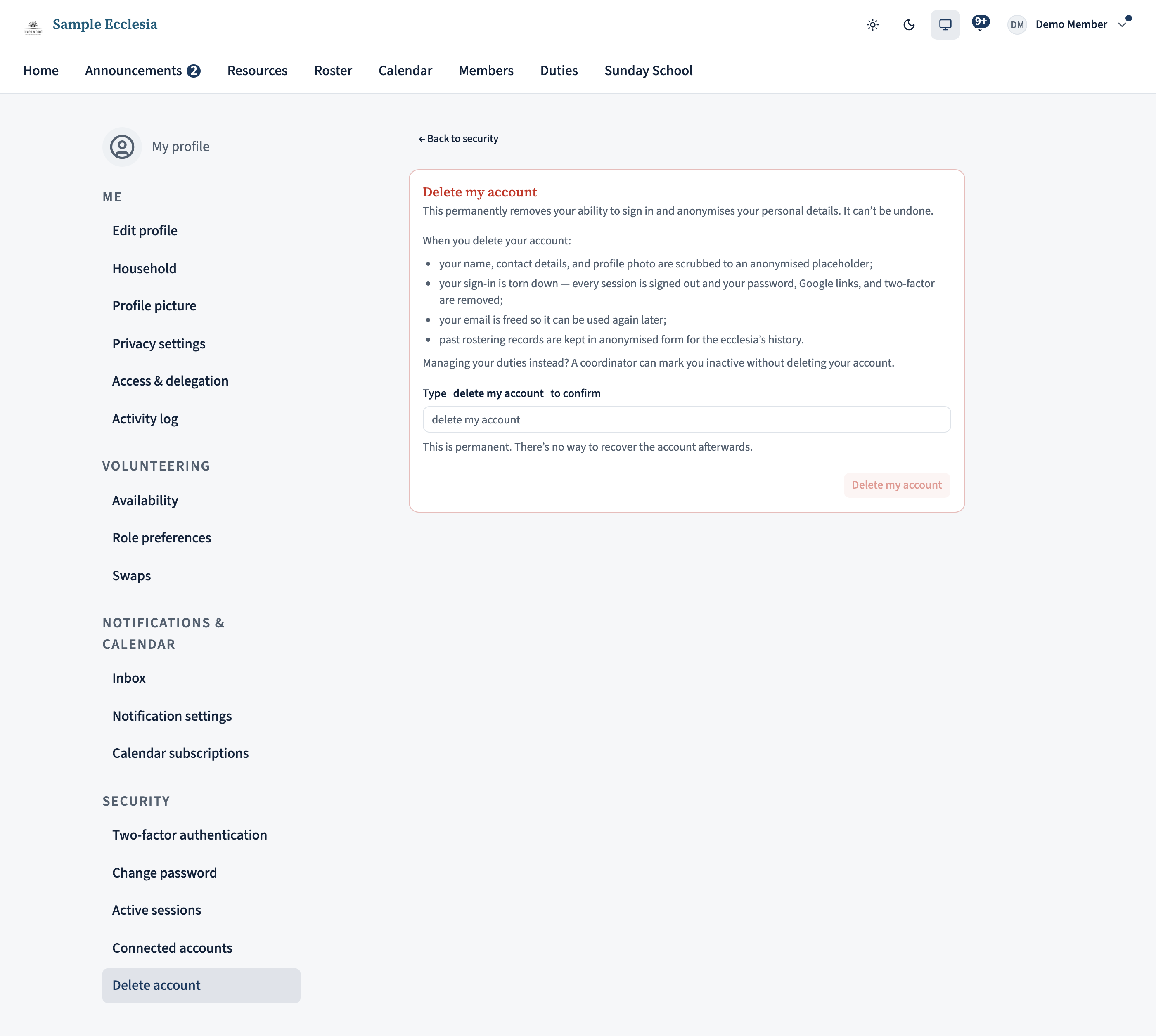1156x1036 pixels.
Task: Open Sunday School section
Action: pos(649,71)
